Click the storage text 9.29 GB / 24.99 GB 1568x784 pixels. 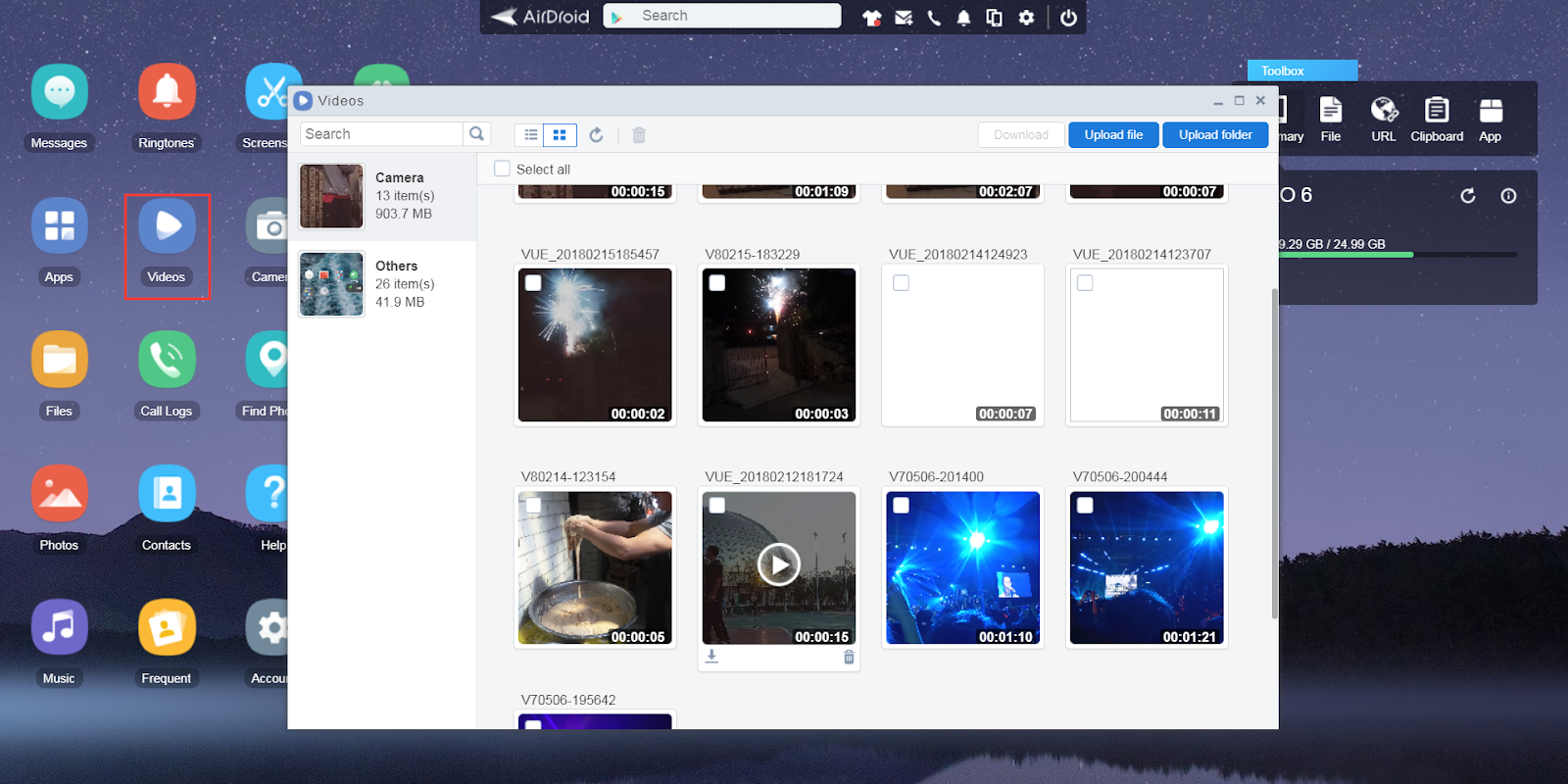tap(1333, 244)
